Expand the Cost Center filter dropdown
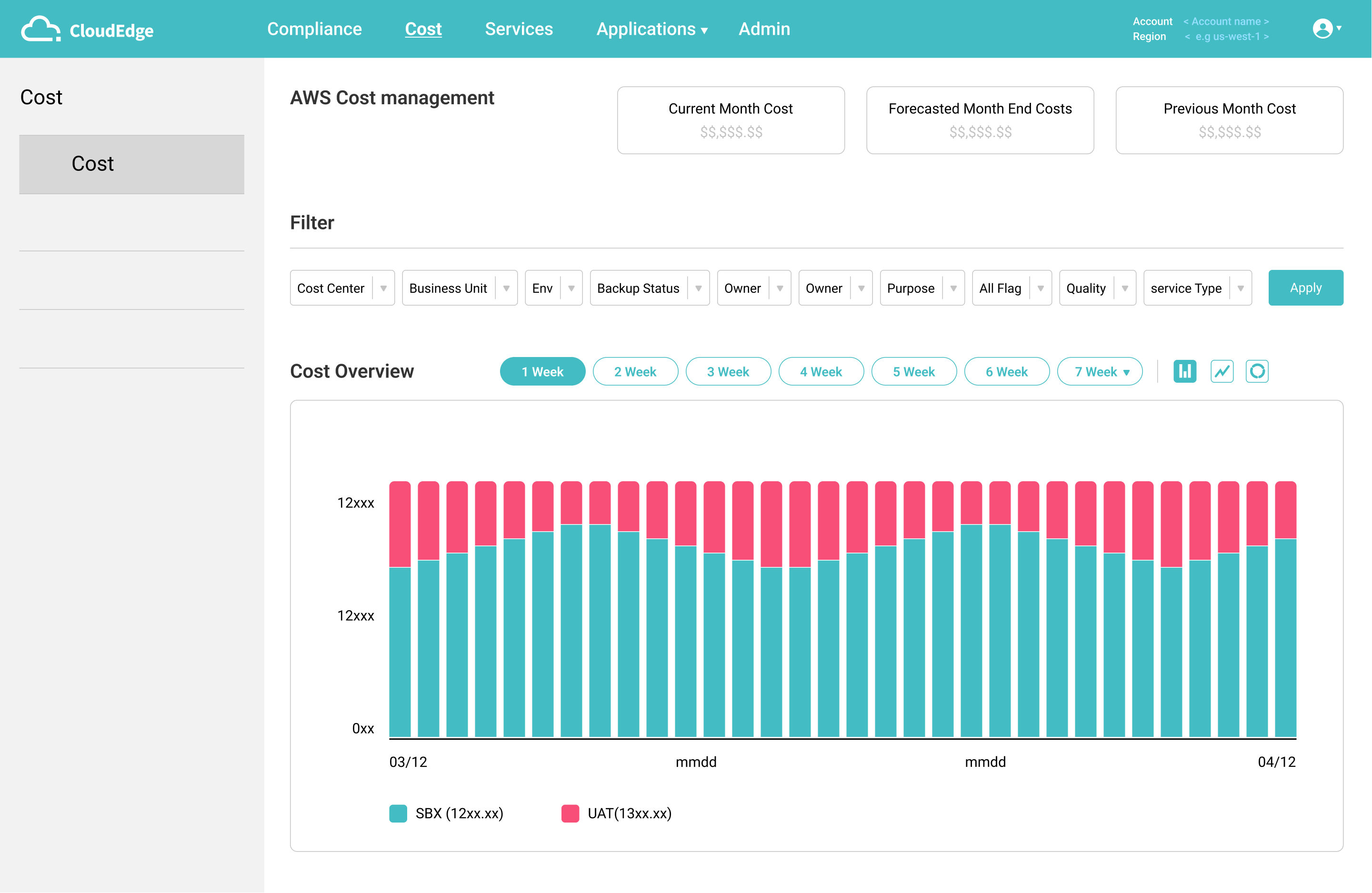 [x=383, y=287]
